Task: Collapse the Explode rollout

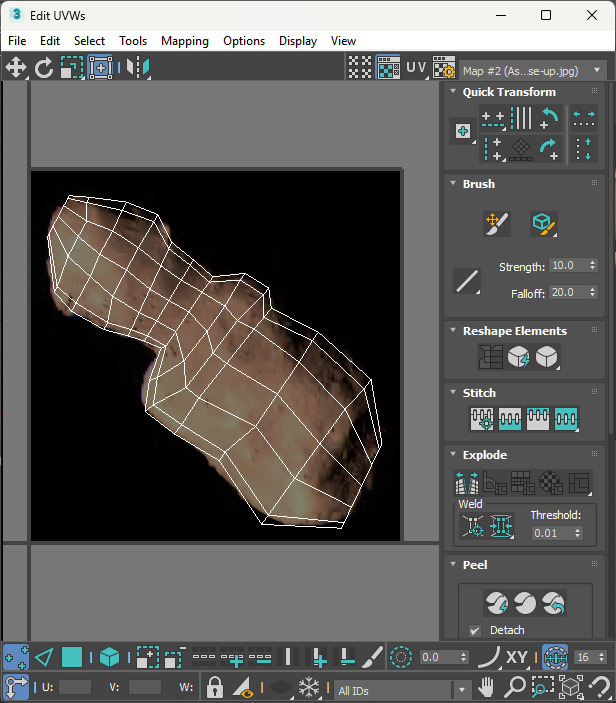Action: [453, 454]
